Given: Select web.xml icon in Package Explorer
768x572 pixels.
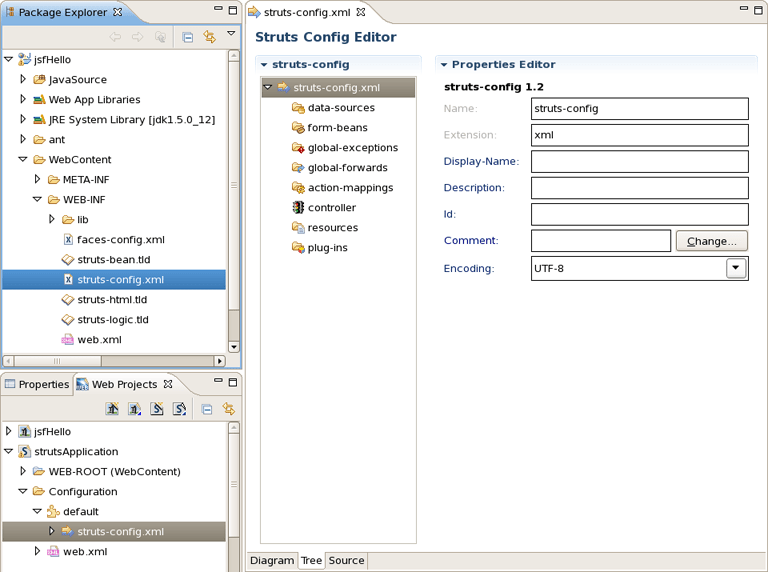Looking at the screenshot, I should (x=68, y=340).
